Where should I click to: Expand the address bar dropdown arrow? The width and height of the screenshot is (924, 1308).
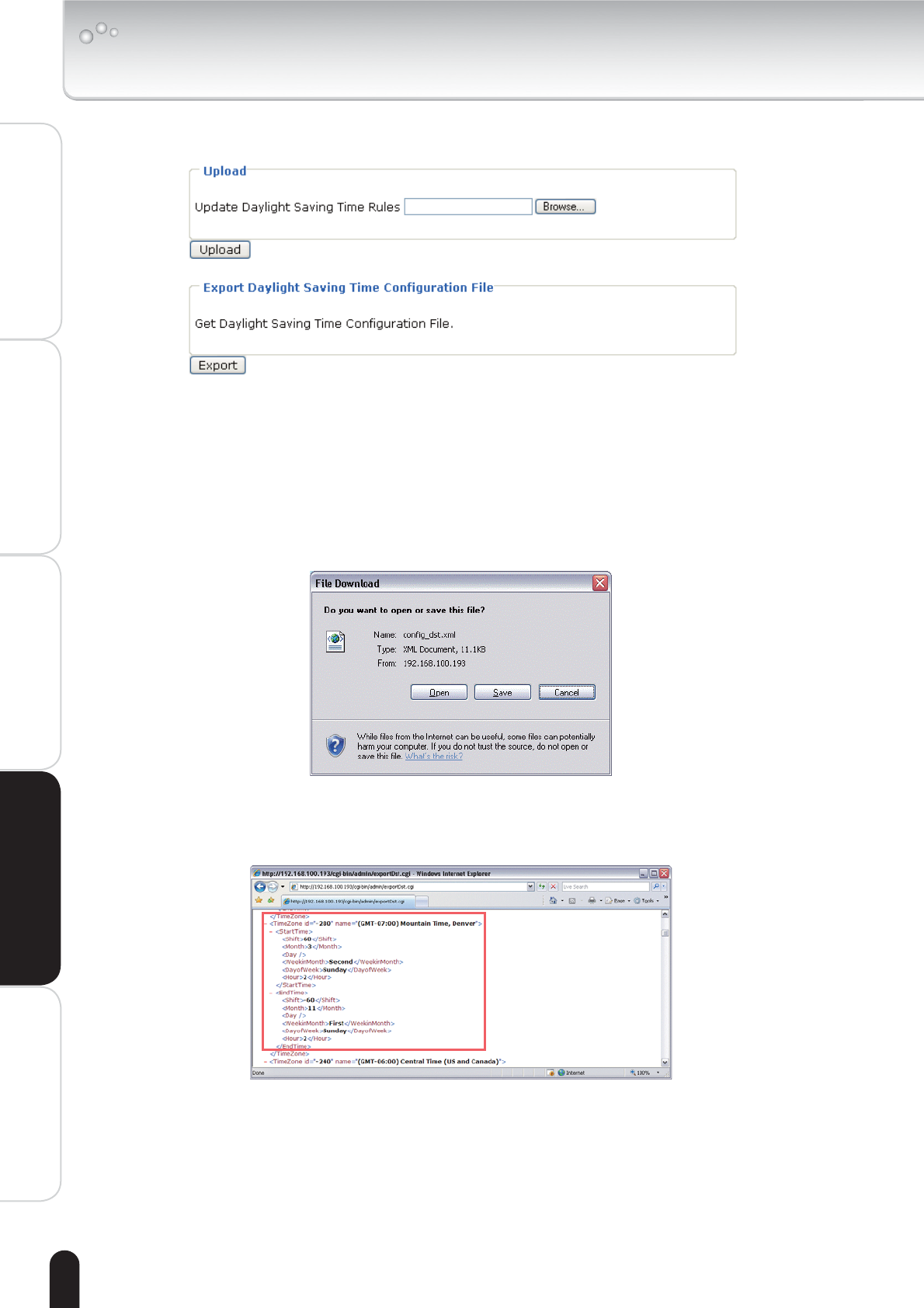531,886
